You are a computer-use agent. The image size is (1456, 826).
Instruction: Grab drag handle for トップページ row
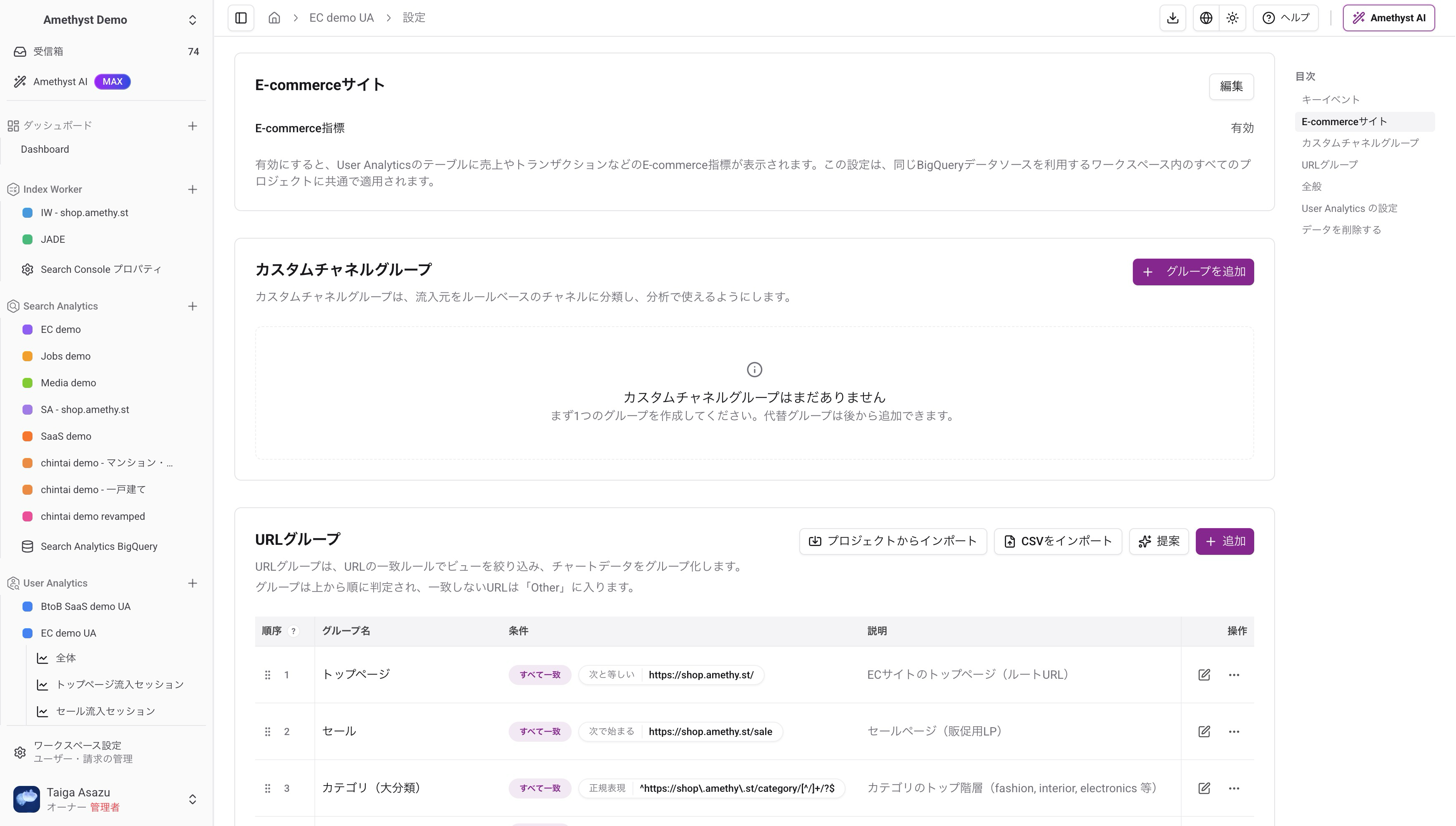[268, 675]
